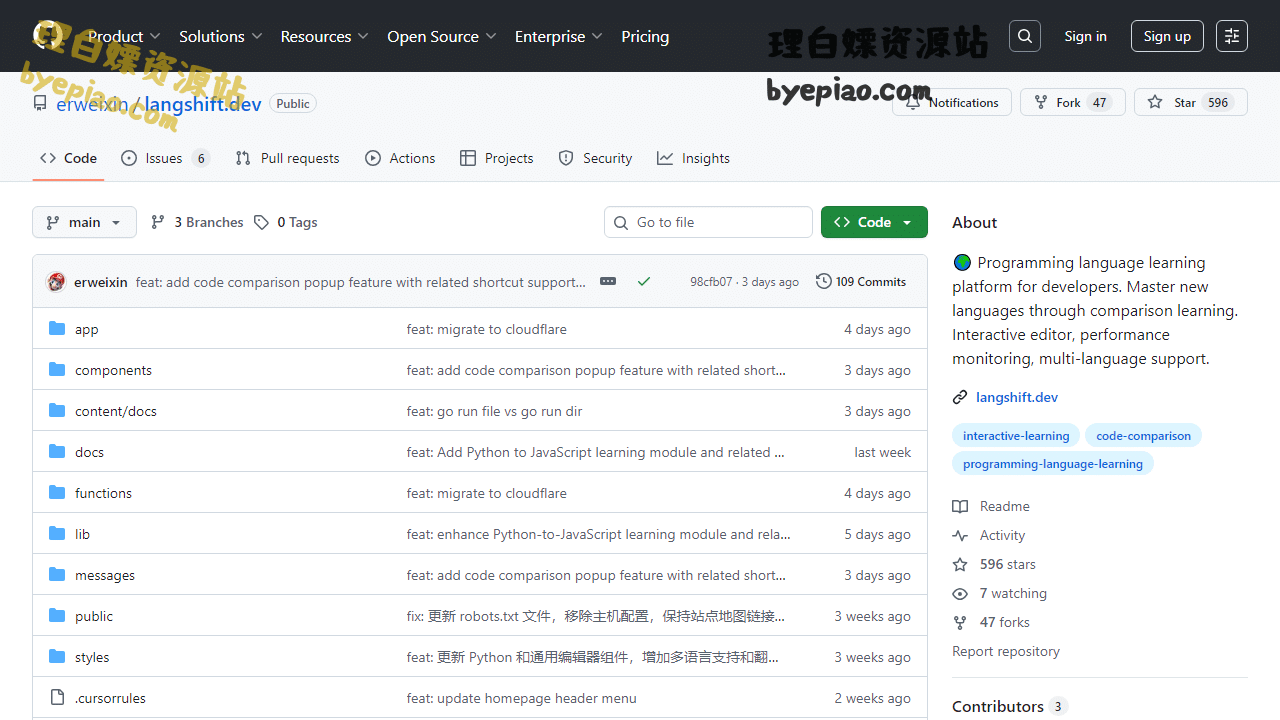Click the Readme book icon
This screenshot has width=1280, height=720.
pos(960,507)
